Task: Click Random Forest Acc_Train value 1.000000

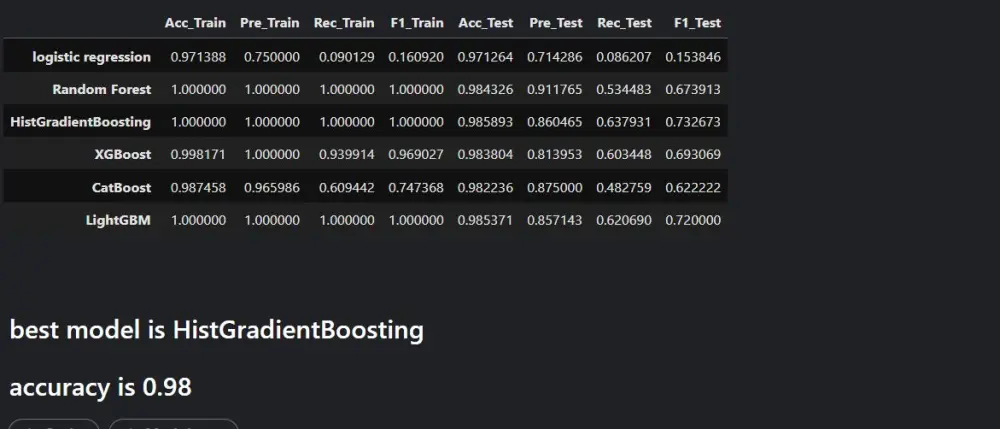Action: coord(198,90)
